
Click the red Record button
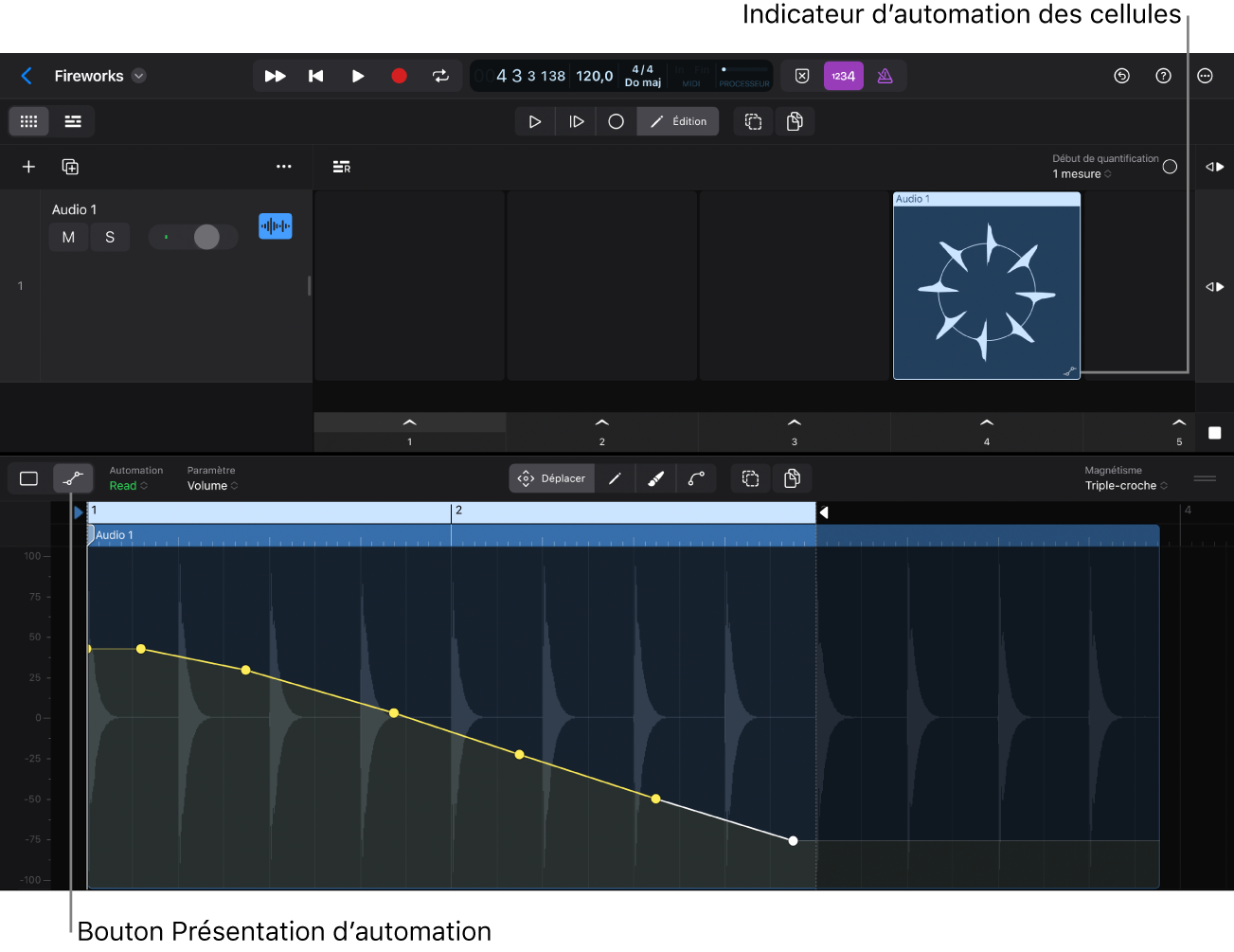(399, 76)
